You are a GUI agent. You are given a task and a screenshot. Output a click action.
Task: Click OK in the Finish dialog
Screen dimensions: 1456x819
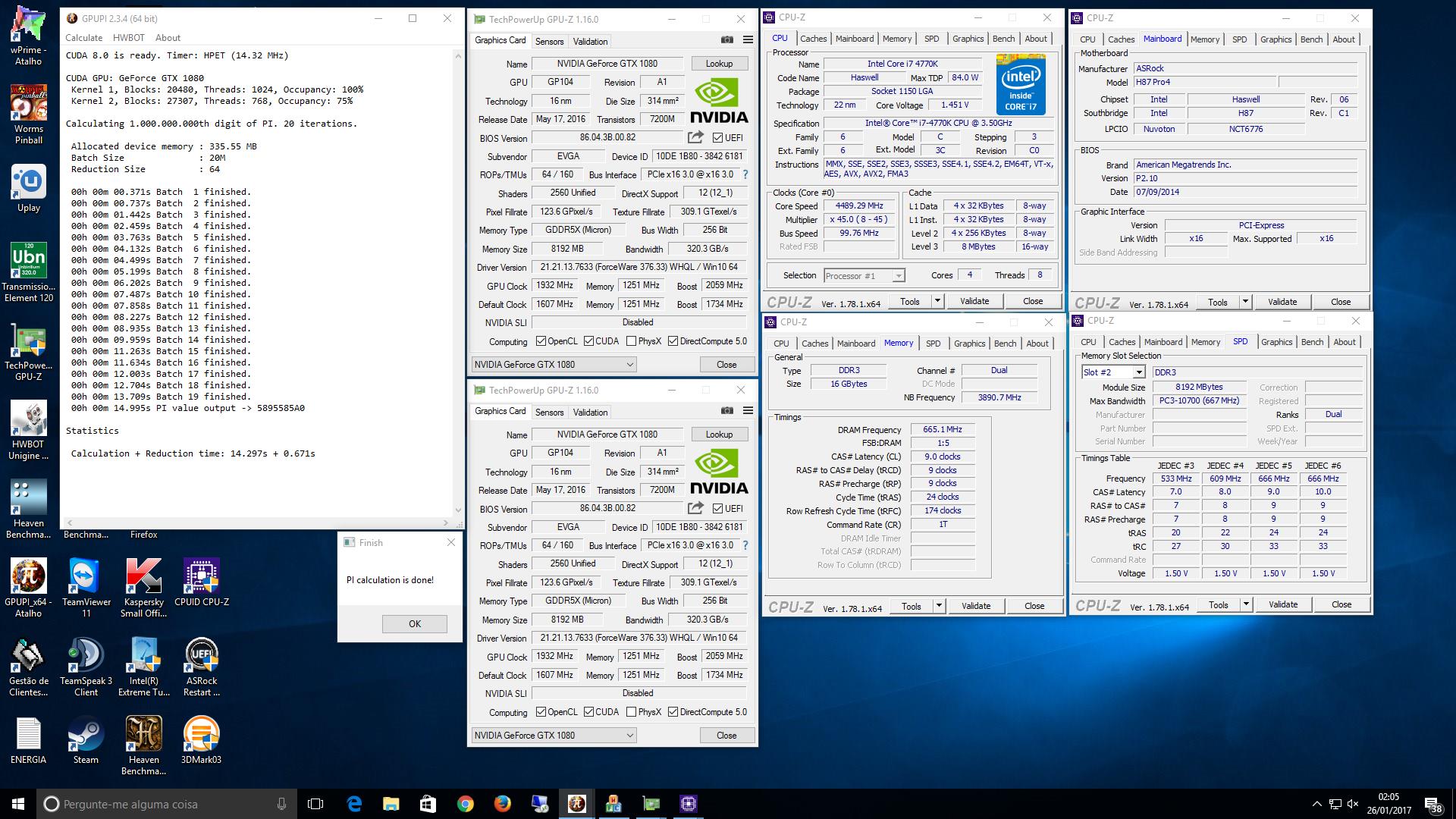(415, 623)
